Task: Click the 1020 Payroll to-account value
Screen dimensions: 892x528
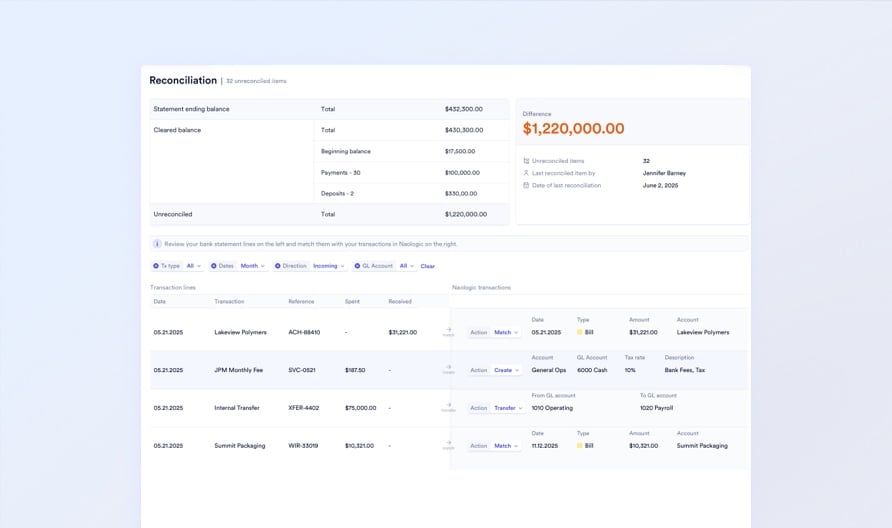Action: pos(656,408)
